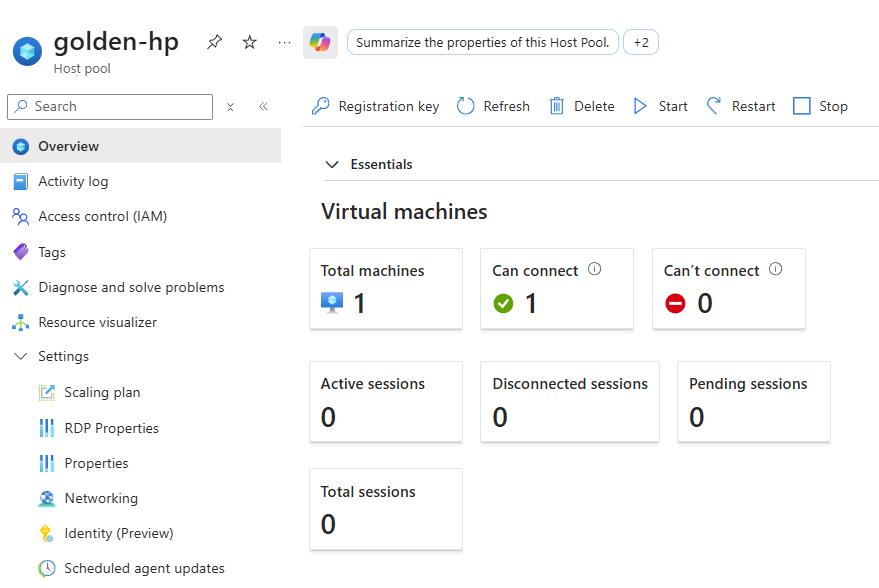879x588 pixels.
Task: Refresh the host pool overview
Action: [494, 106]
